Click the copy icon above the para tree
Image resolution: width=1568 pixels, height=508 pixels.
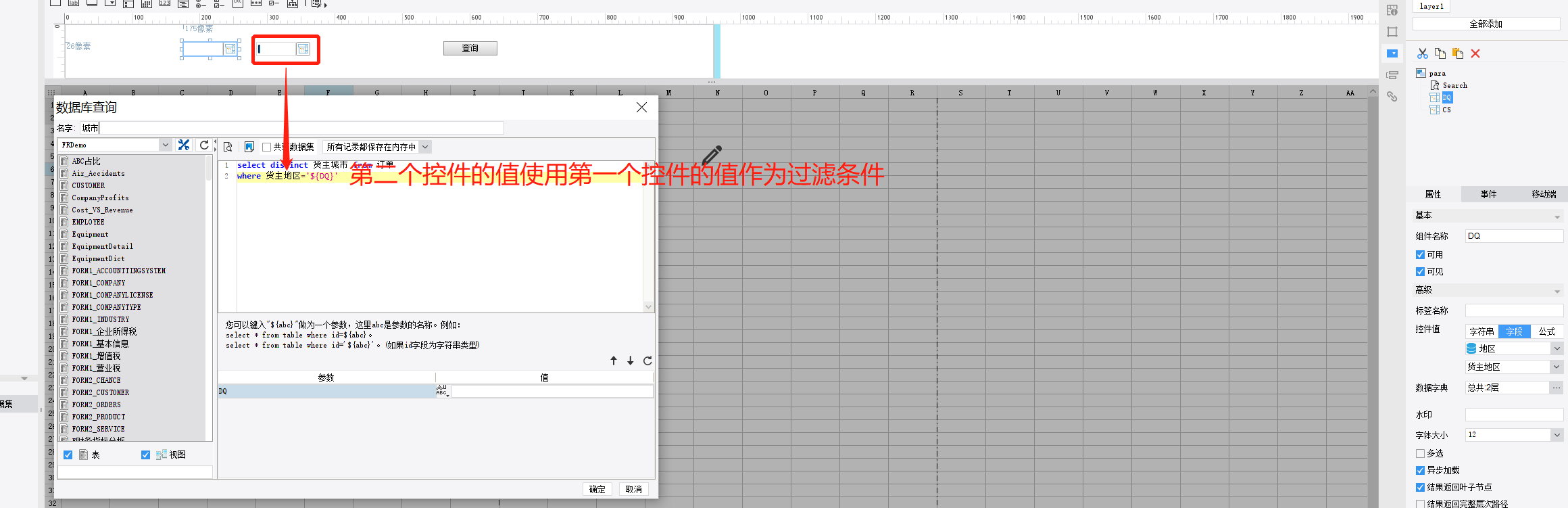(1440, 53)
